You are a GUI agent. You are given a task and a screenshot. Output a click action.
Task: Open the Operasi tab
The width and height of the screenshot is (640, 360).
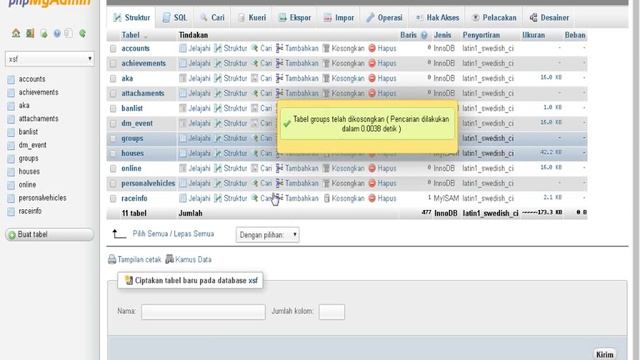click(384, 18)
